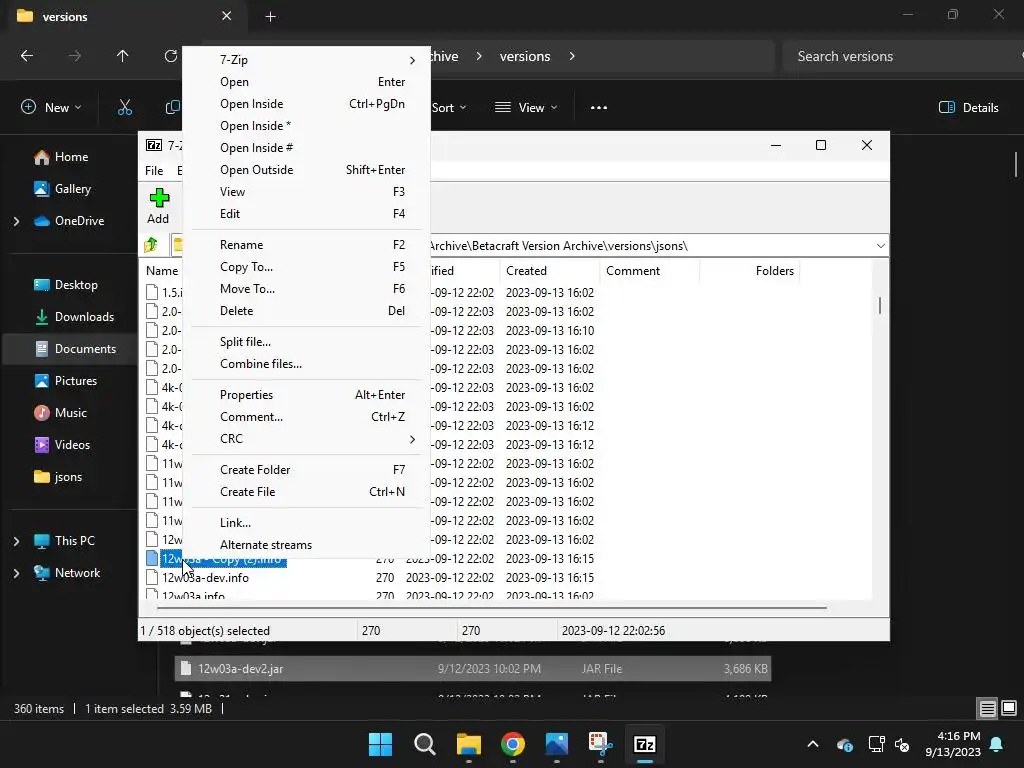Screen dimensions: 1024x768
Task: Select 12w03a-dev2.jar in Explorer list
Action: tap(473, 669)
